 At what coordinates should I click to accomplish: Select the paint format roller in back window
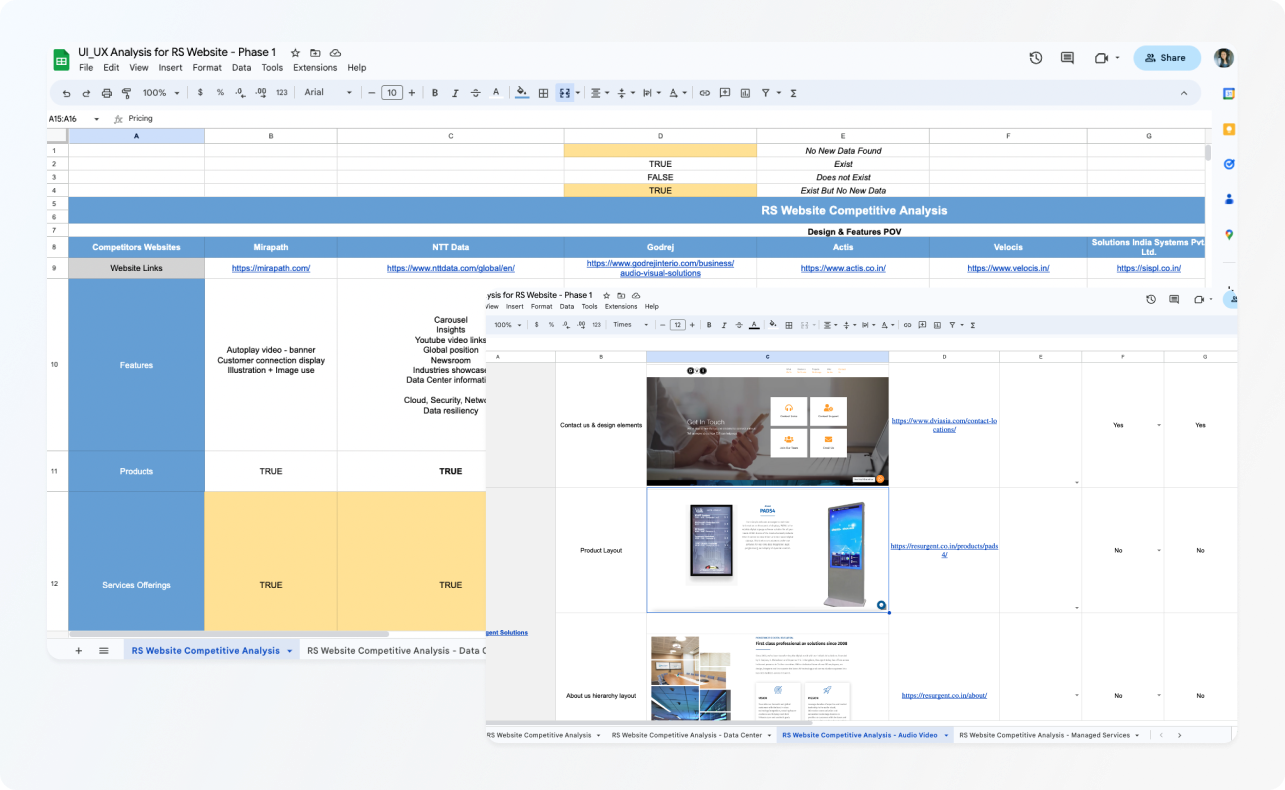pyautogui.click(x=126, y=93)
